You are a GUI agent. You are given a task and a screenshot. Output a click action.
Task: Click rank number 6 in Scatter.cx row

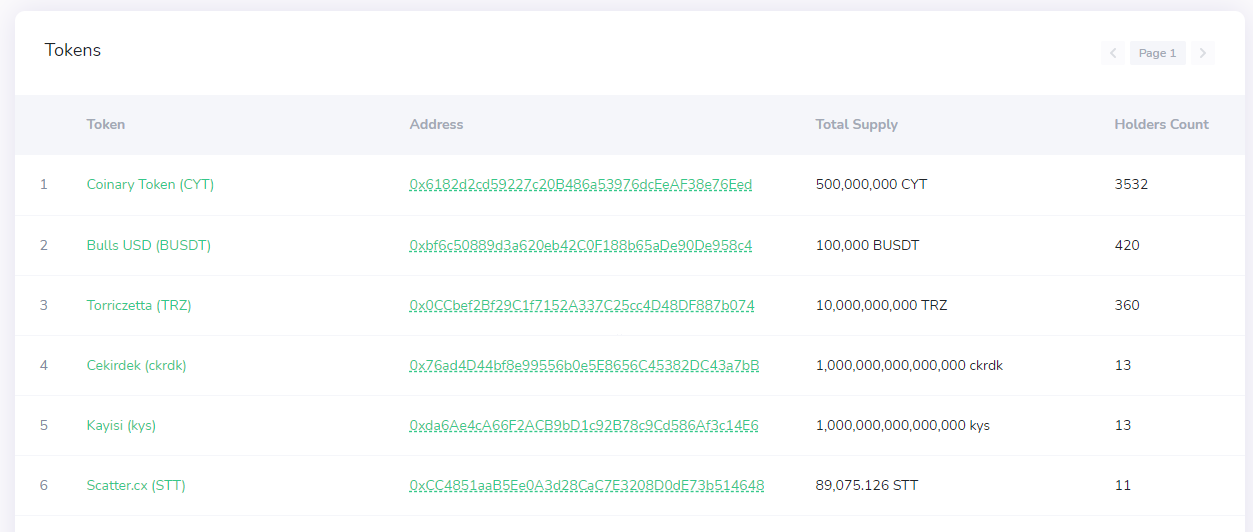click(44, 485)
